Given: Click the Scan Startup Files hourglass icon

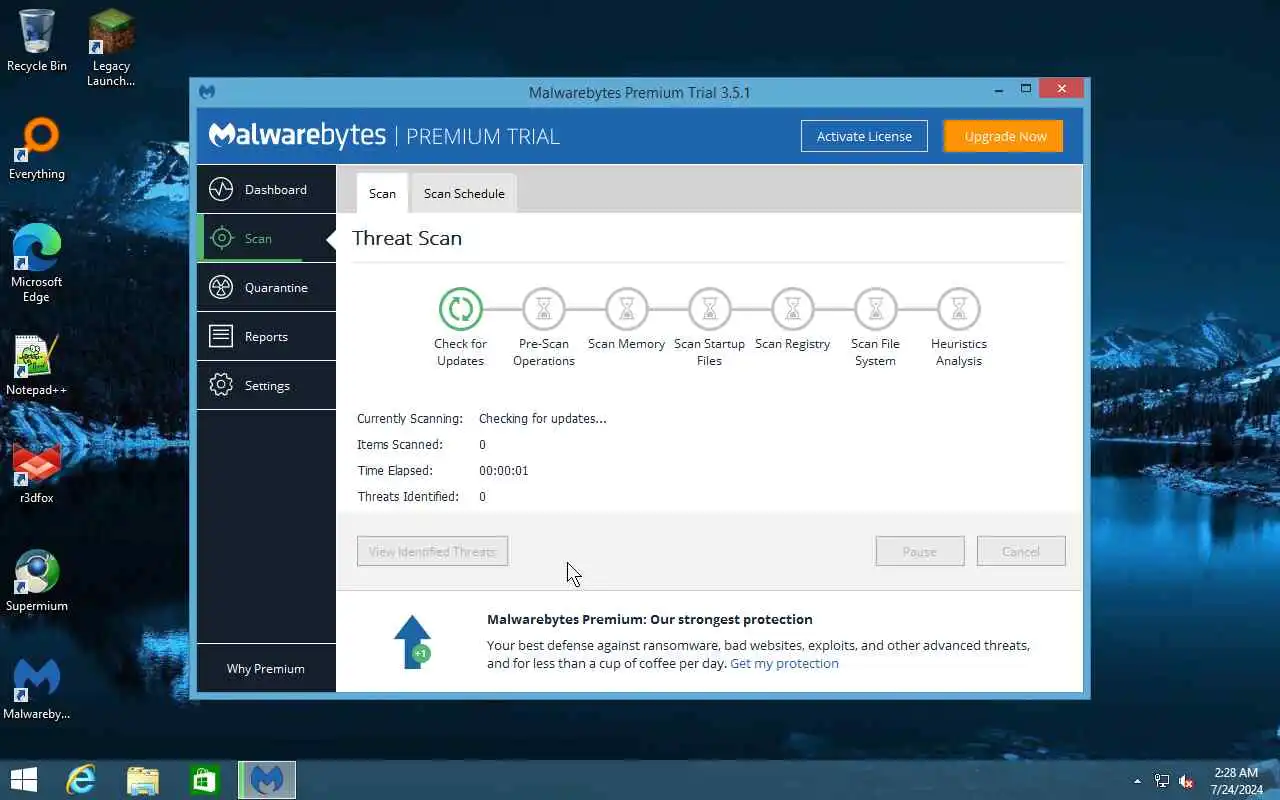Looking at the screenshot, I should 710,309.
